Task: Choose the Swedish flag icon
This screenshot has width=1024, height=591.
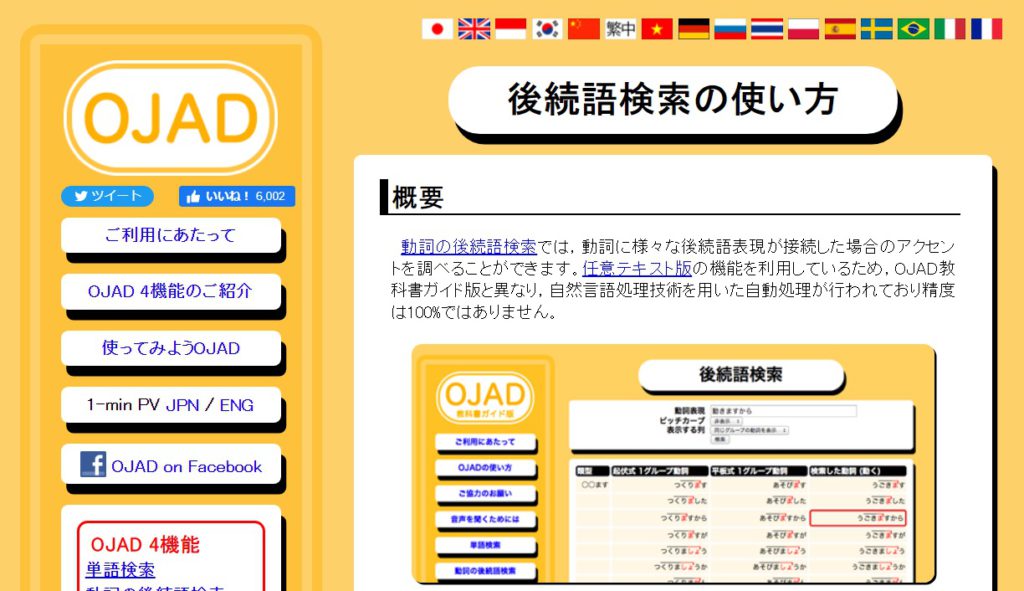Action: click(877, 28)
